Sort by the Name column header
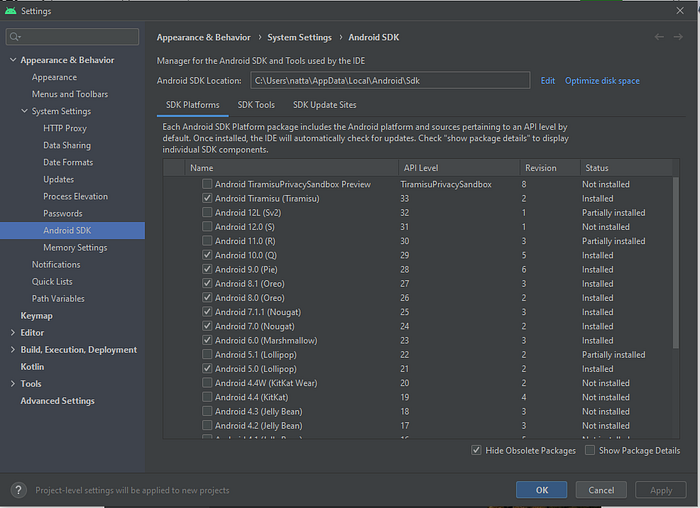700x508 pixels. coord(292,168)
